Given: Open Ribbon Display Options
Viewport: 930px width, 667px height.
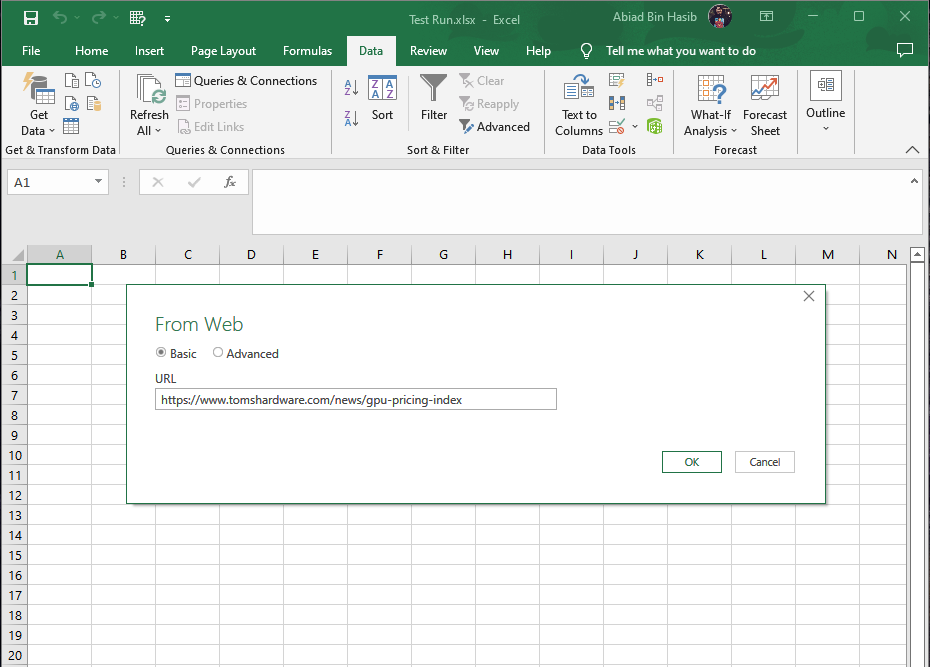Looking at the screenshot, I should [766, 16].
